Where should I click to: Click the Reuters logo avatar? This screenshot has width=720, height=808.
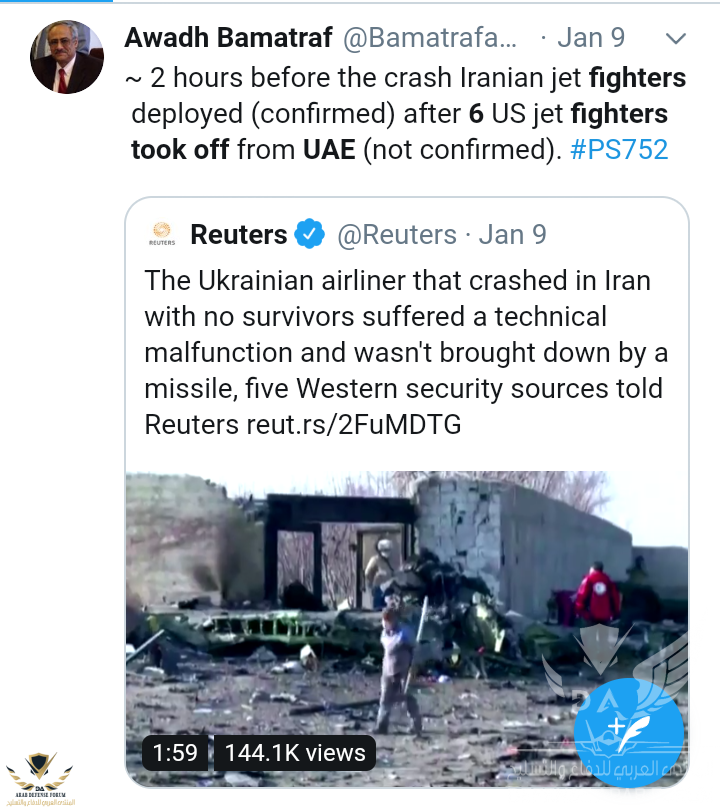coord(161,235)
